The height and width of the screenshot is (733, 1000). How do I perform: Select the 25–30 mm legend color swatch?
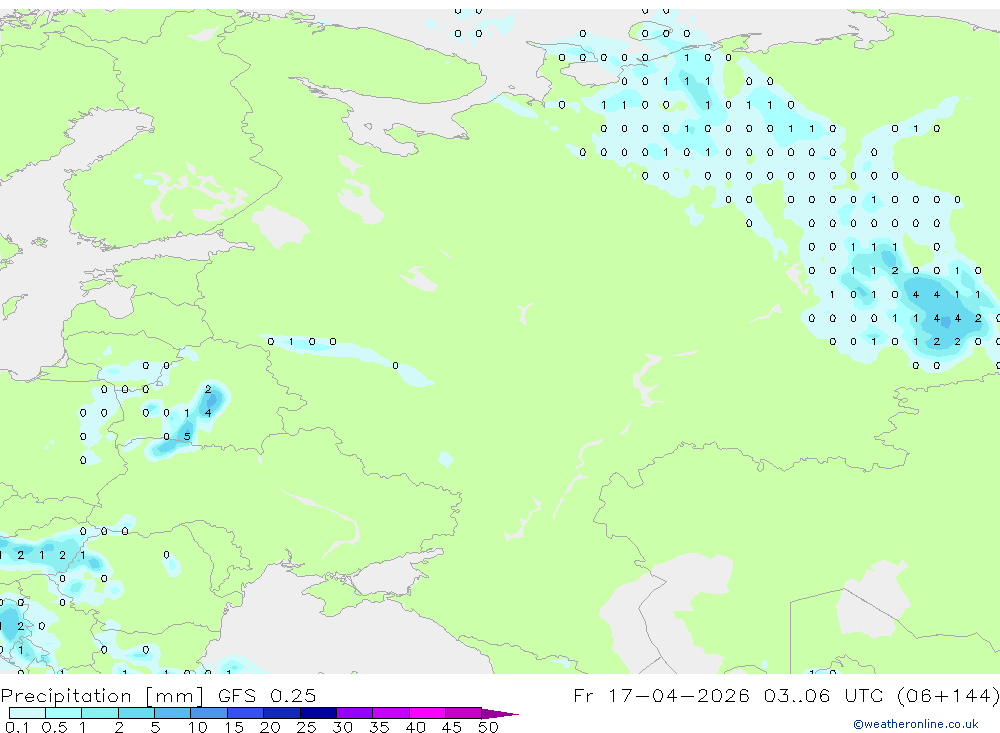pyautogui.click(x=318, y=713)
